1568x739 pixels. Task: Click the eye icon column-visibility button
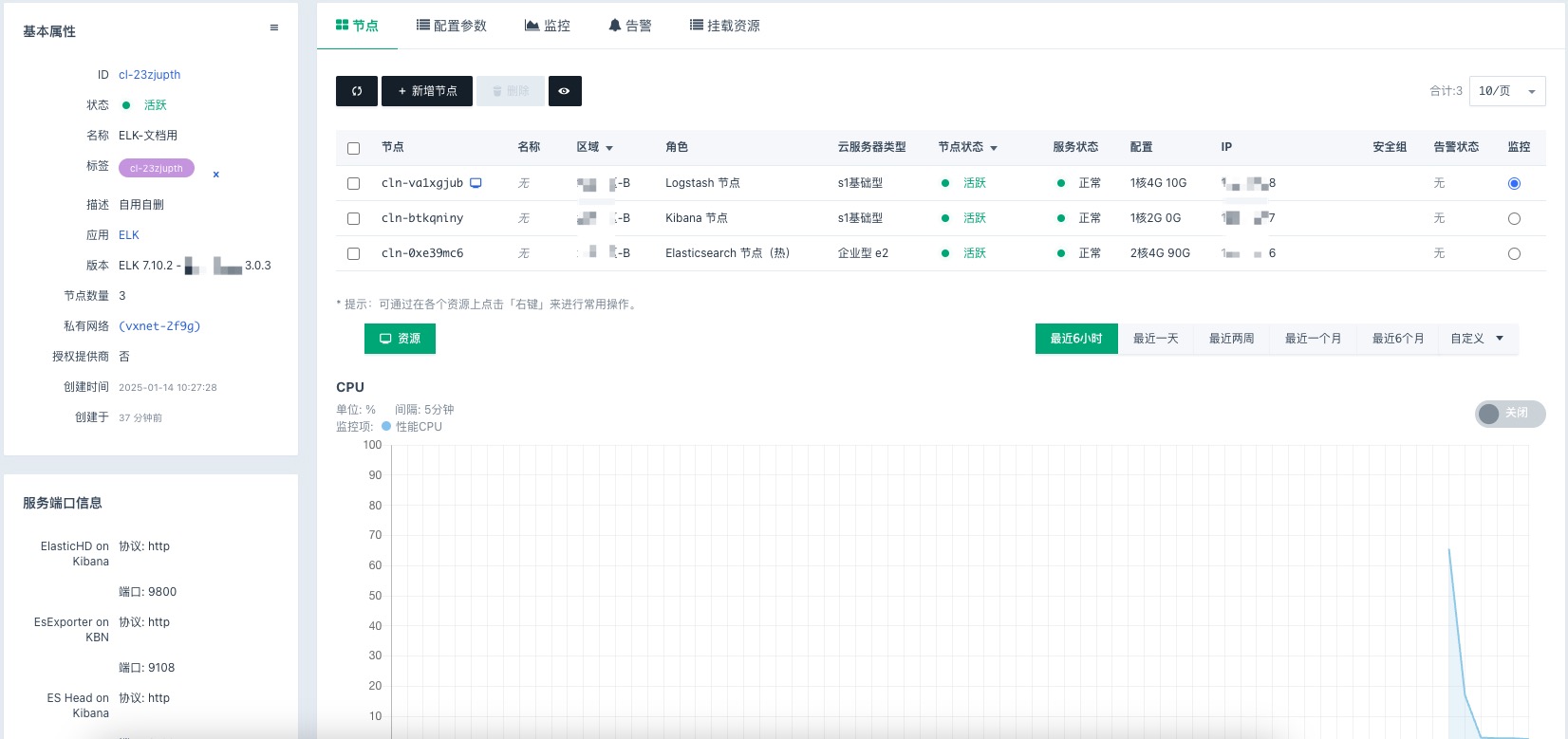(x=565, y=91)
